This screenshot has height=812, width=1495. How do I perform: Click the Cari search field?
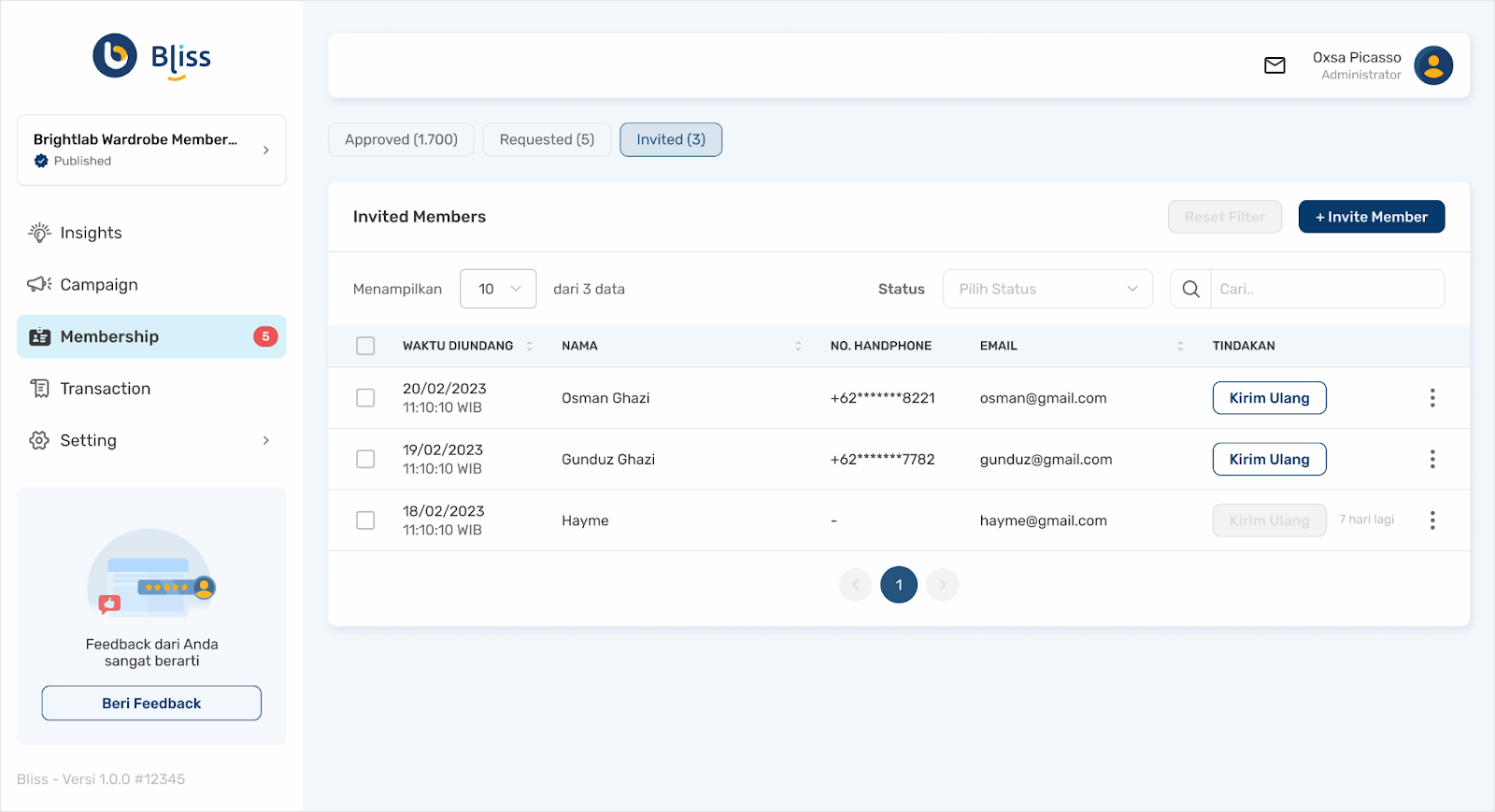(x=1327, y=289)
